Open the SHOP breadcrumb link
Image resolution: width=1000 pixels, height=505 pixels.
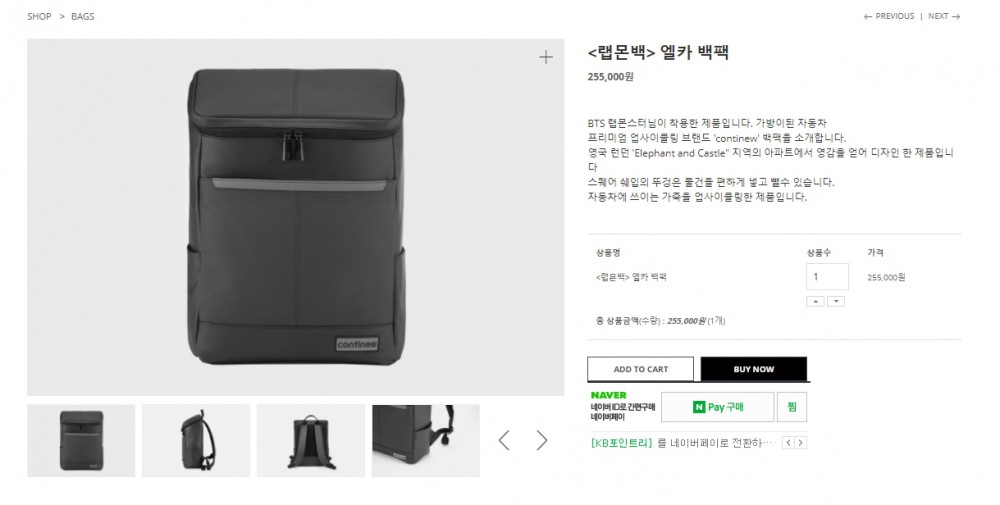point(39,17)
